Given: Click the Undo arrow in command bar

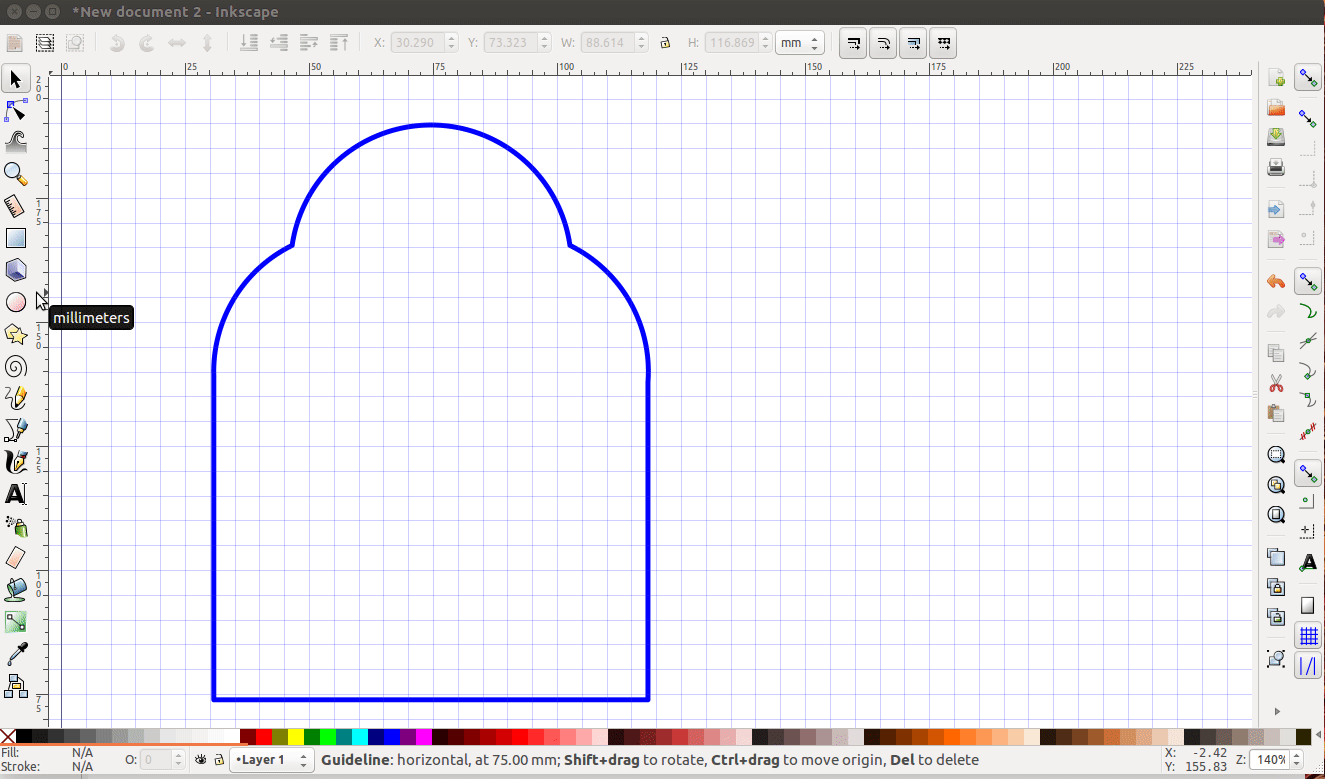Looking at the screenshot, I should 1276,282.
